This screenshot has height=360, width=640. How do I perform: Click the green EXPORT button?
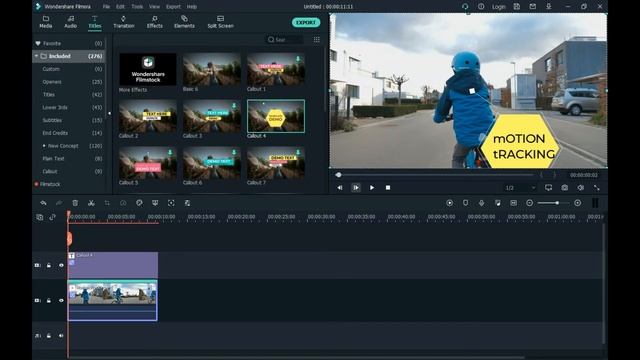(x=306, y=22)
